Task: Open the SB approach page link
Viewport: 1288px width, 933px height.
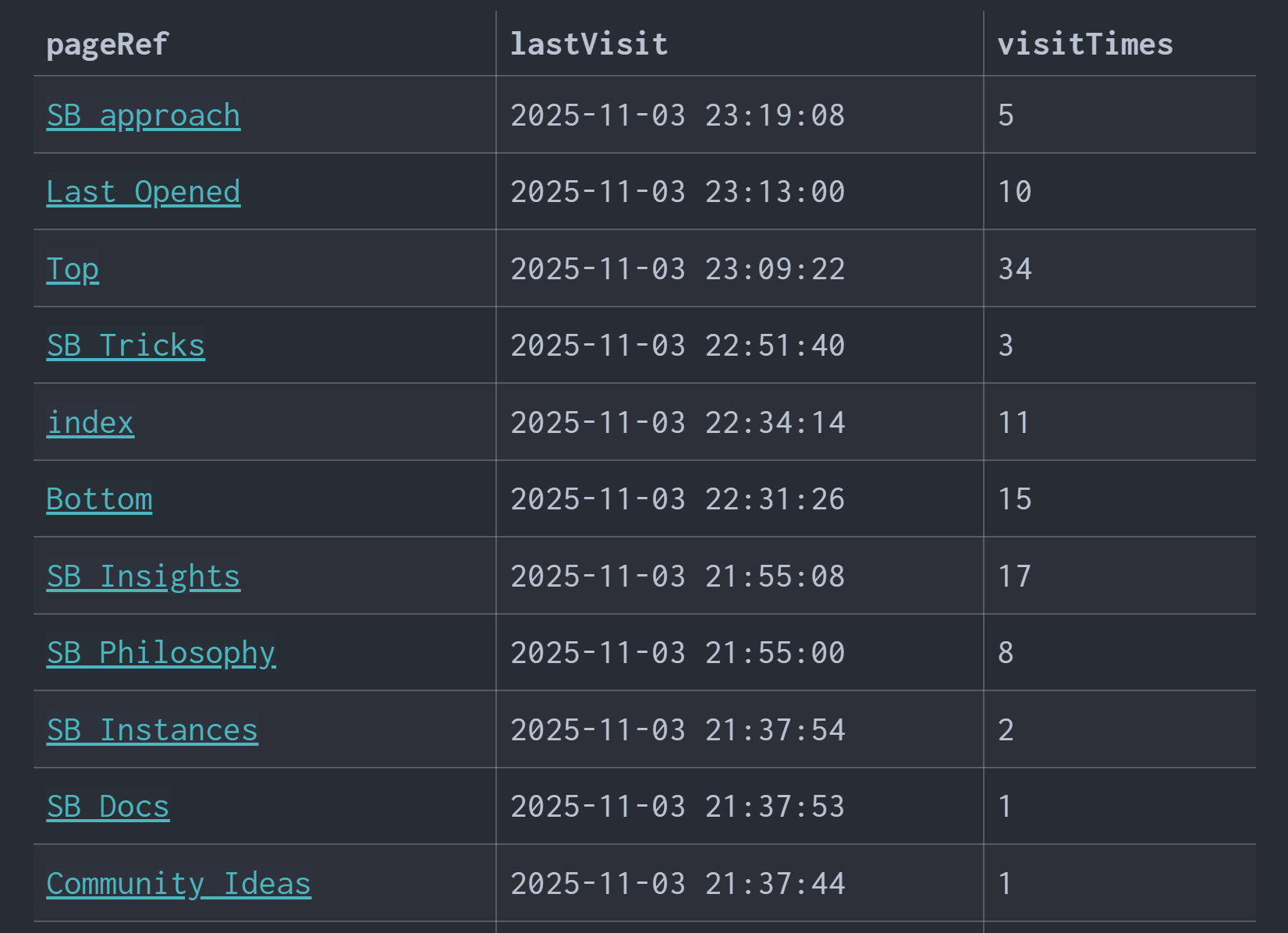Action: point(144,115)
